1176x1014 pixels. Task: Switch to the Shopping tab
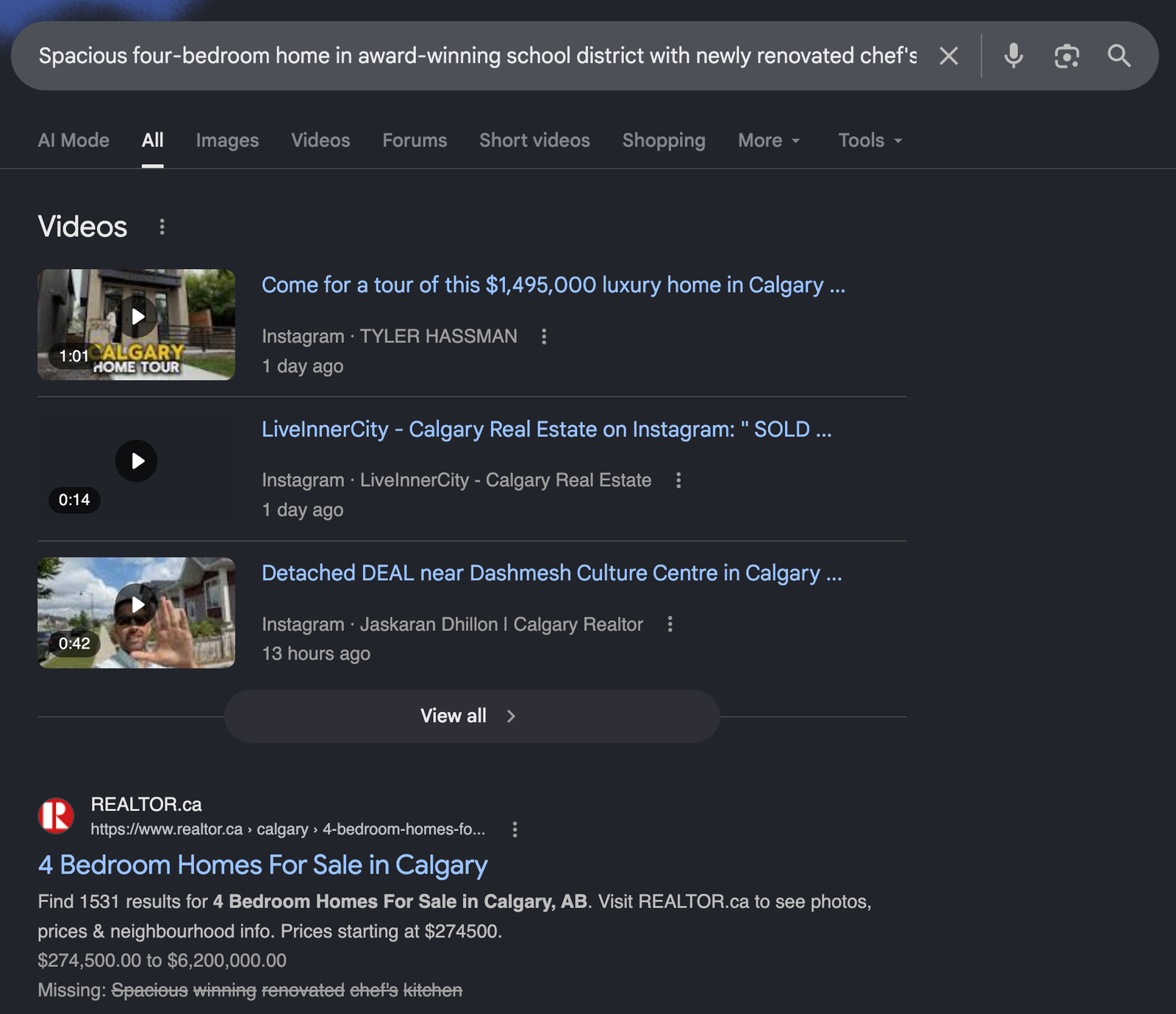click(x=664, y=140)
